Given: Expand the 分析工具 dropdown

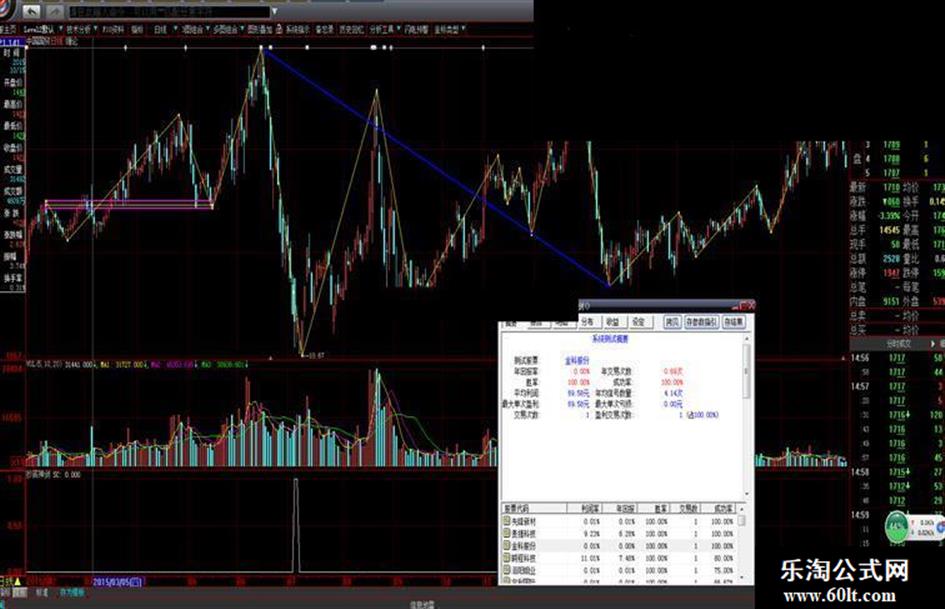Looking at the screenshot, I should pyautogui.click(x=398, y=29).
